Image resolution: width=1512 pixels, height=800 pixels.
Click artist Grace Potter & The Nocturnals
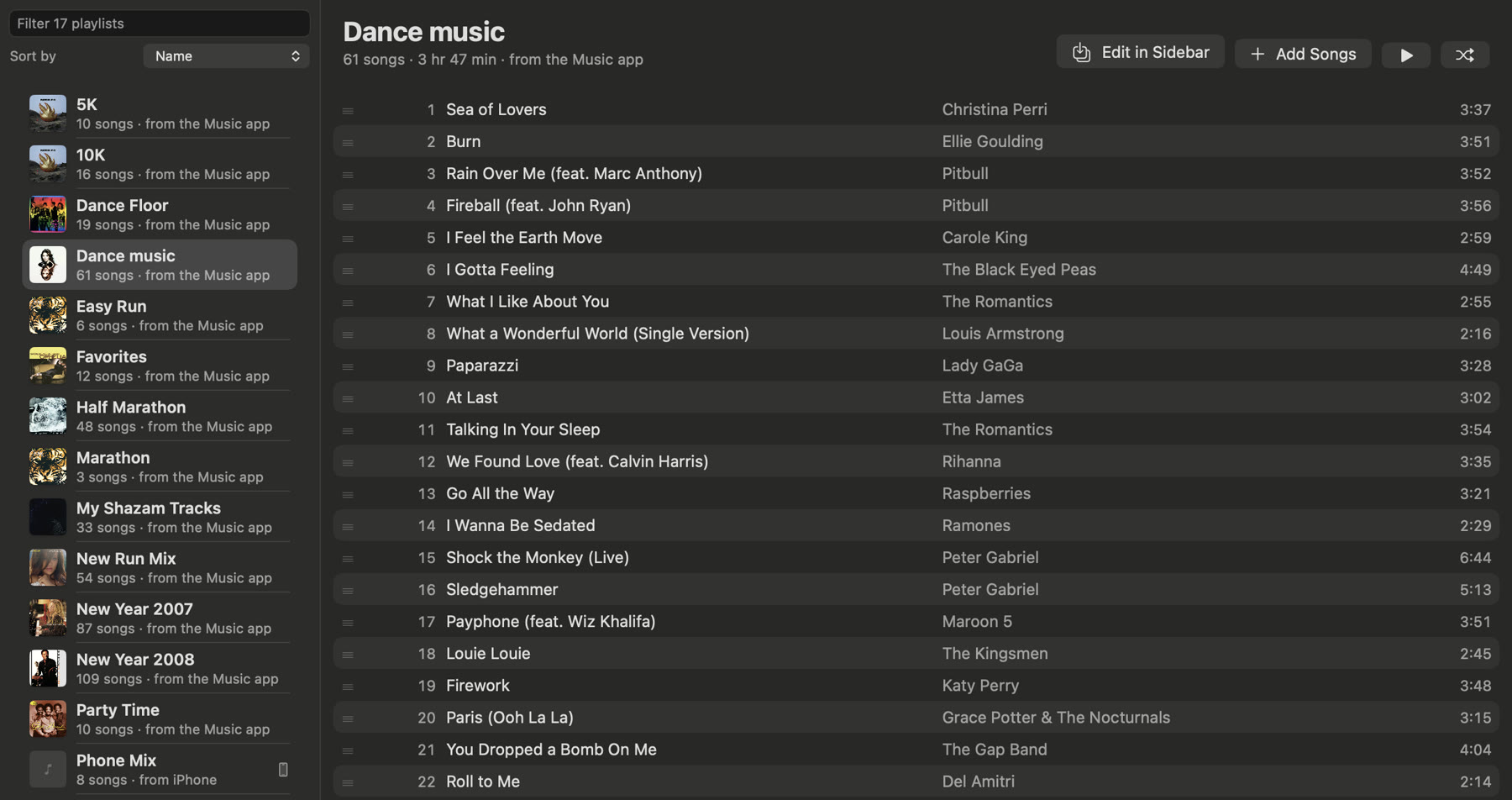(1056, 718)
